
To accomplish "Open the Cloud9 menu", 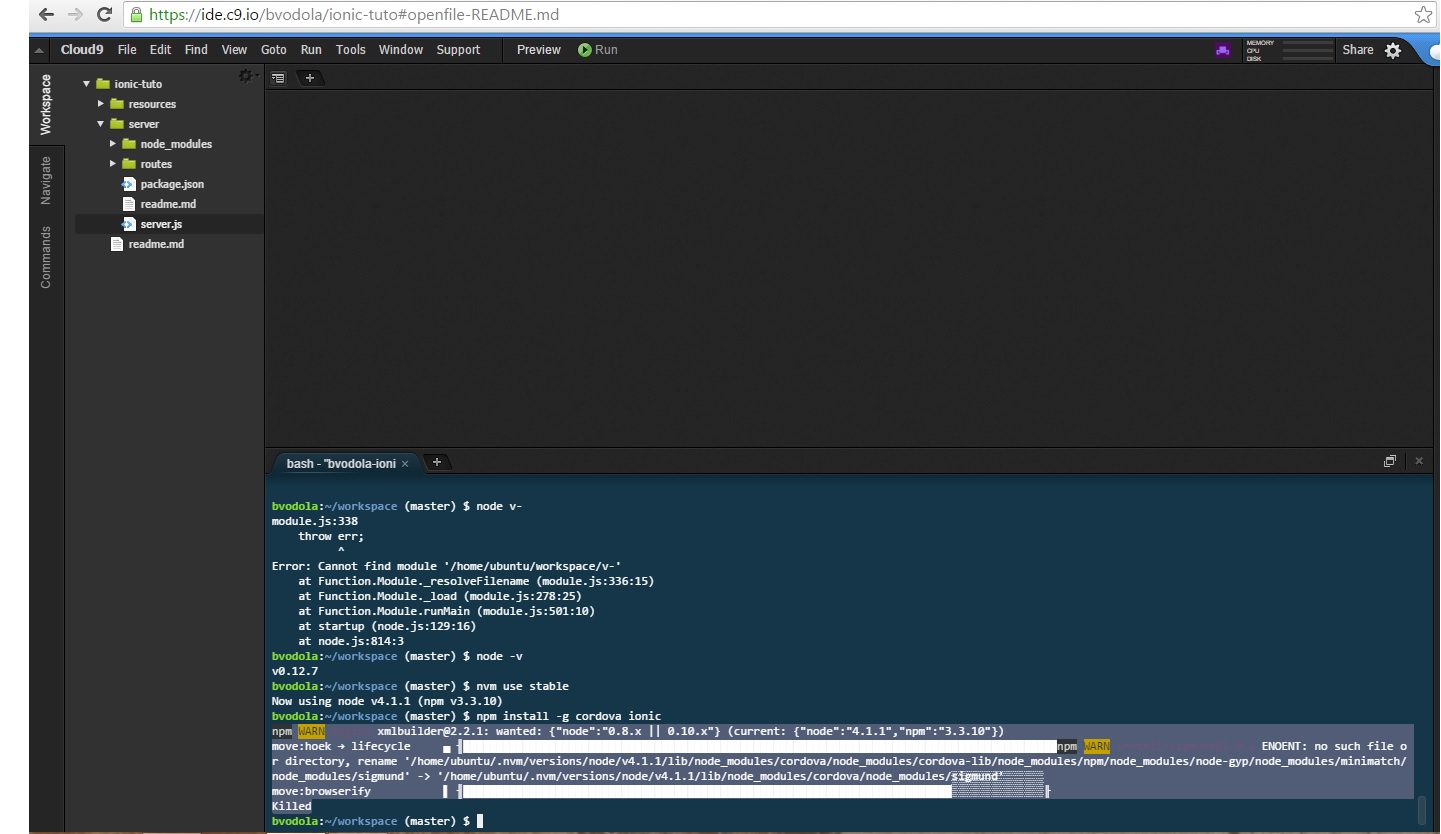I will pos(82,50).
